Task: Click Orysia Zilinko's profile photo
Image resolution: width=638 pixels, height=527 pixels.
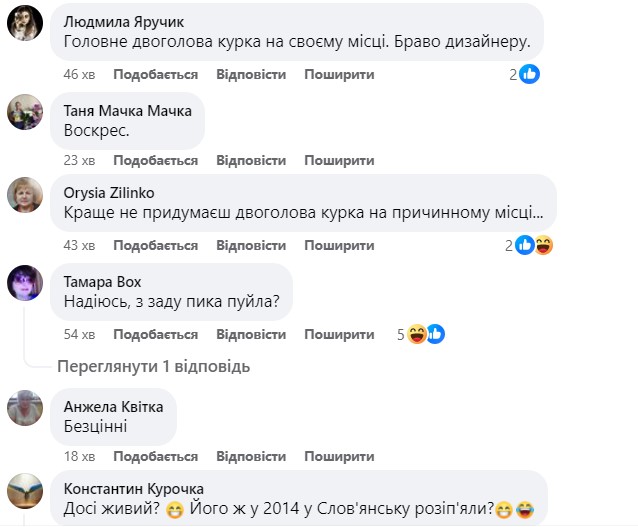Action: tap(24, 195)
